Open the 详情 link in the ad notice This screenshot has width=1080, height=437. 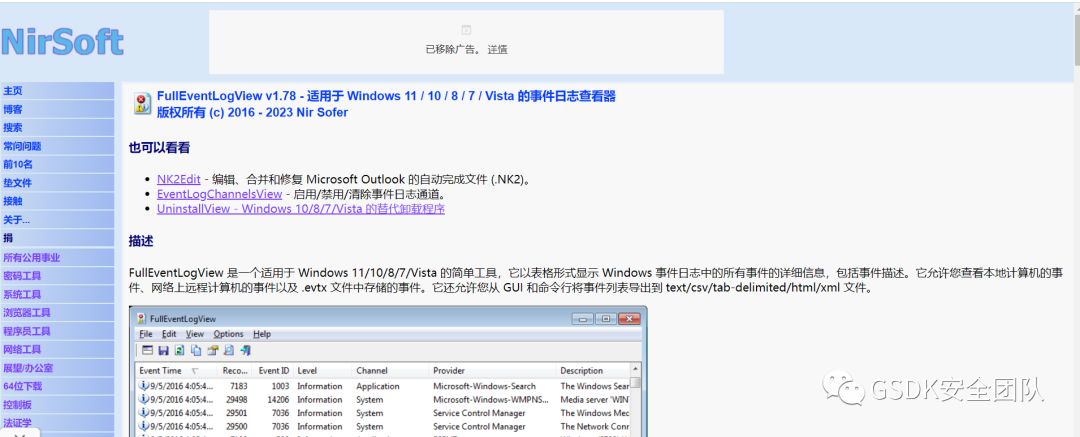coord(497,50)
